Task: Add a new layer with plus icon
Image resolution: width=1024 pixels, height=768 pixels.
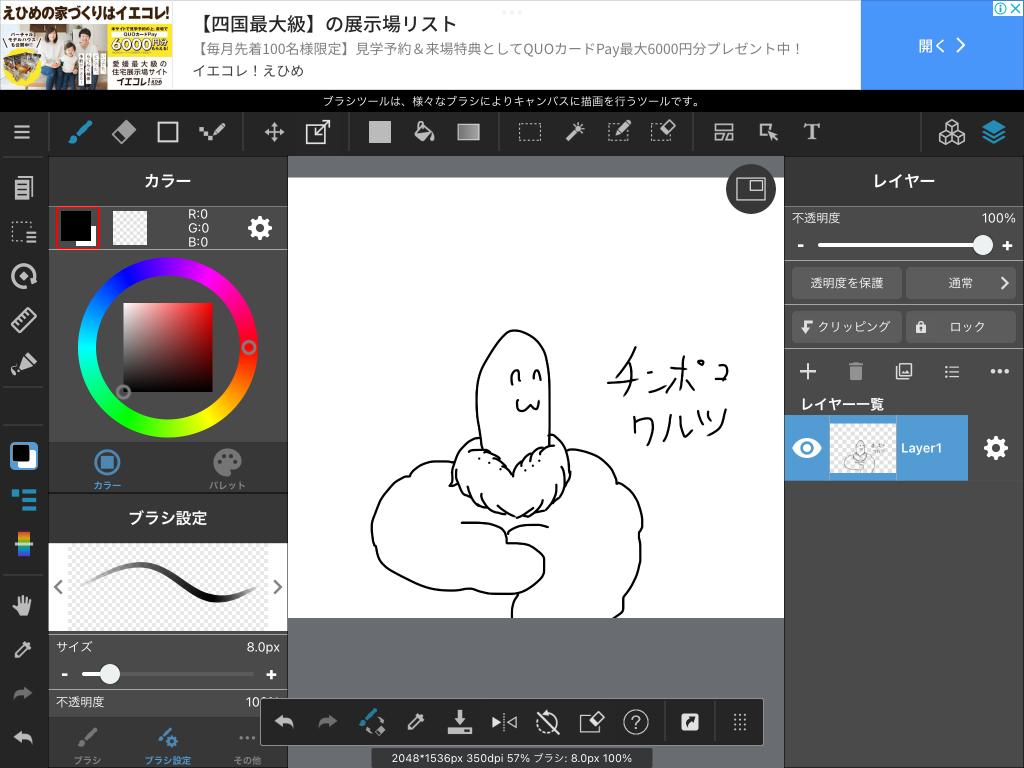Action: point(808,371)
